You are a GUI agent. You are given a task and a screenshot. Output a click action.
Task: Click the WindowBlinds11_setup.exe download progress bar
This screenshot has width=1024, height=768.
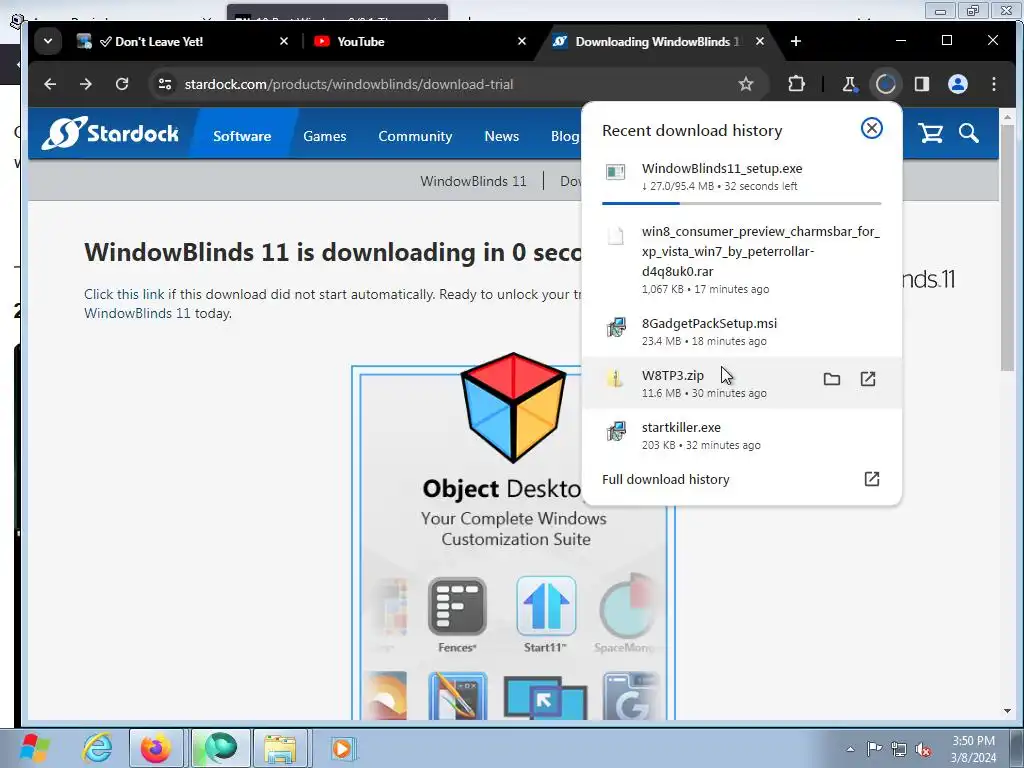pos(741,203)
